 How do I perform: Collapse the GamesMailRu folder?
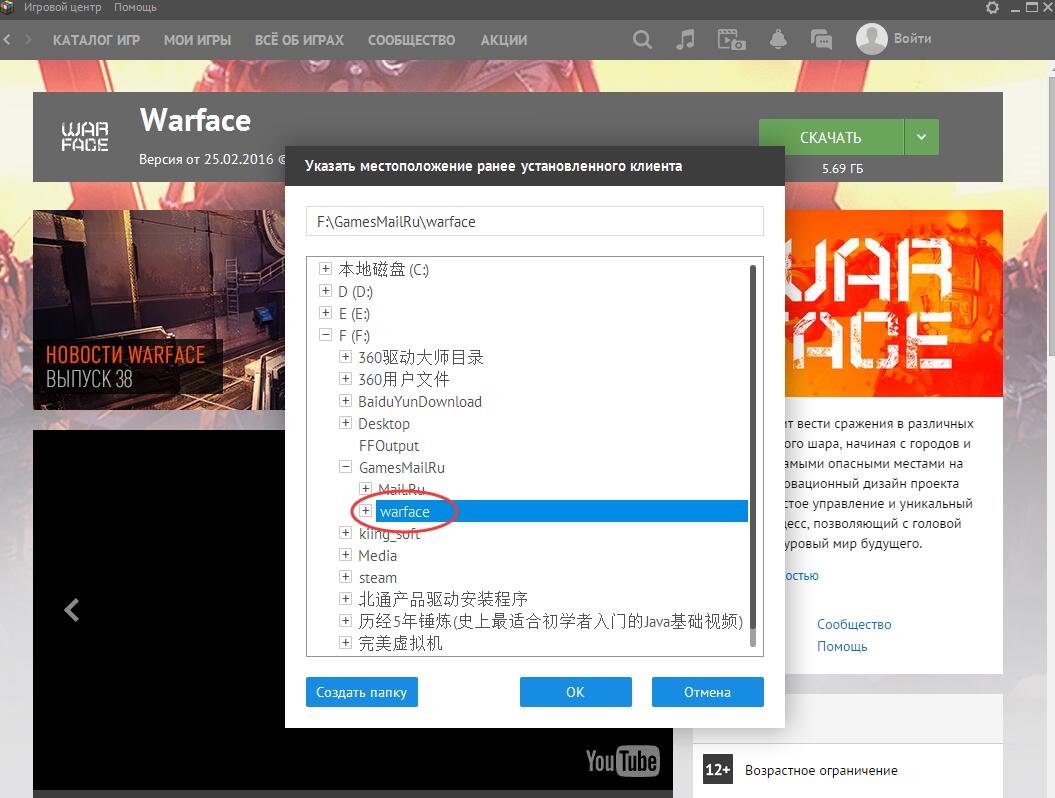tap(345, 467)
